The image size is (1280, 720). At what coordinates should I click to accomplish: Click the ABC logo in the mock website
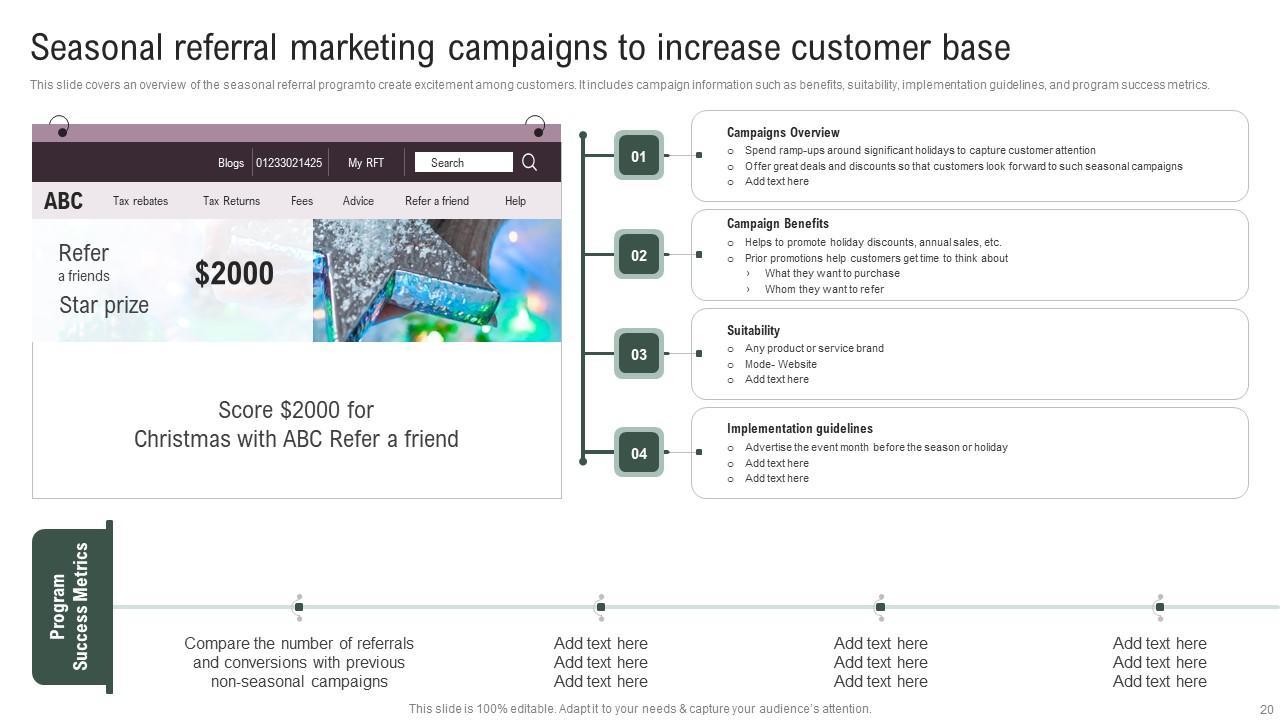(63, 201)
